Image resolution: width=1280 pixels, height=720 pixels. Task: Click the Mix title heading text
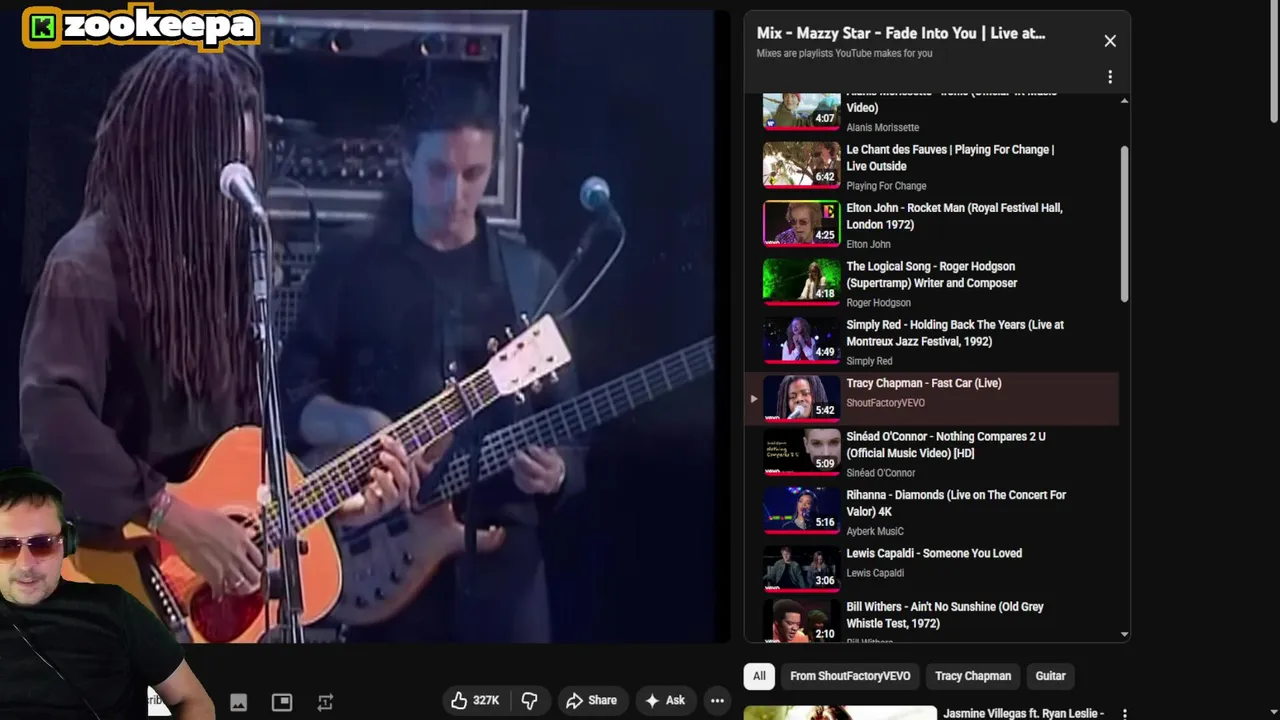click(901, 33)
